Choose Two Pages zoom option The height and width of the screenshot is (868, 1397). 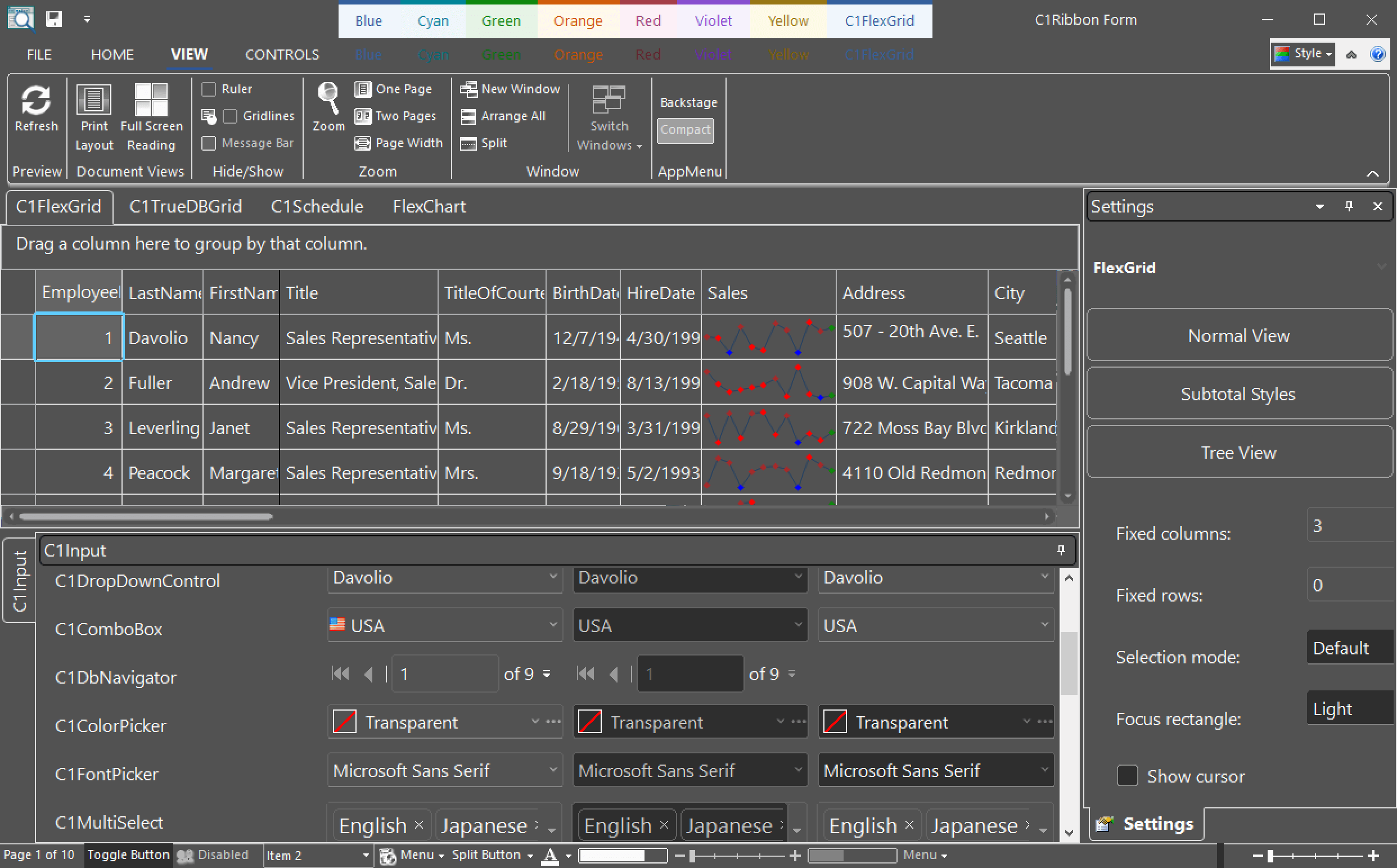[395, 116]
